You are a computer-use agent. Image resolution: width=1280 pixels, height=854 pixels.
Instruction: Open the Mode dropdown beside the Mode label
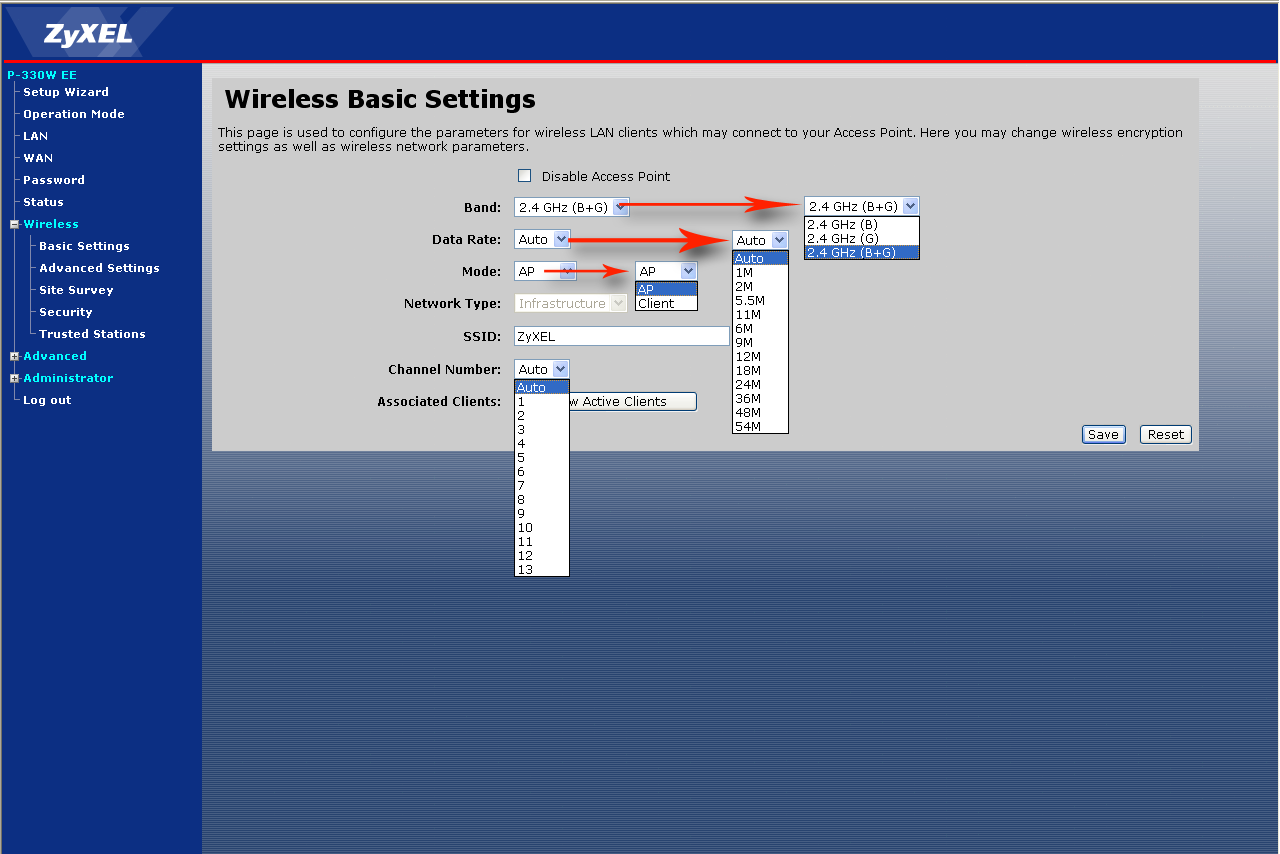click(545, 271)
